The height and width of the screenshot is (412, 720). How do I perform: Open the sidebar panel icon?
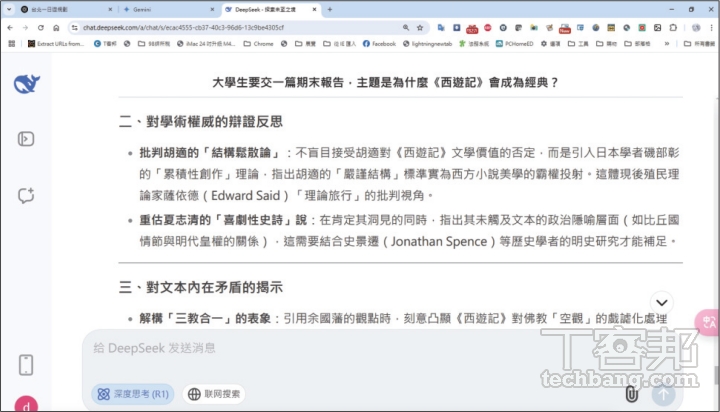coord(27,139)
